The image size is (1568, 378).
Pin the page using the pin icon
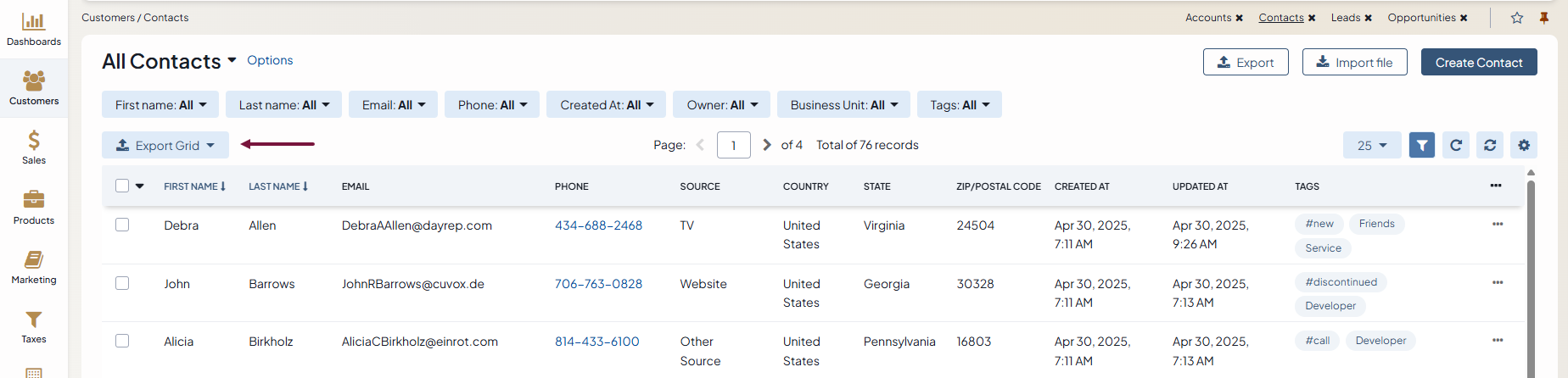(1544, 18)
